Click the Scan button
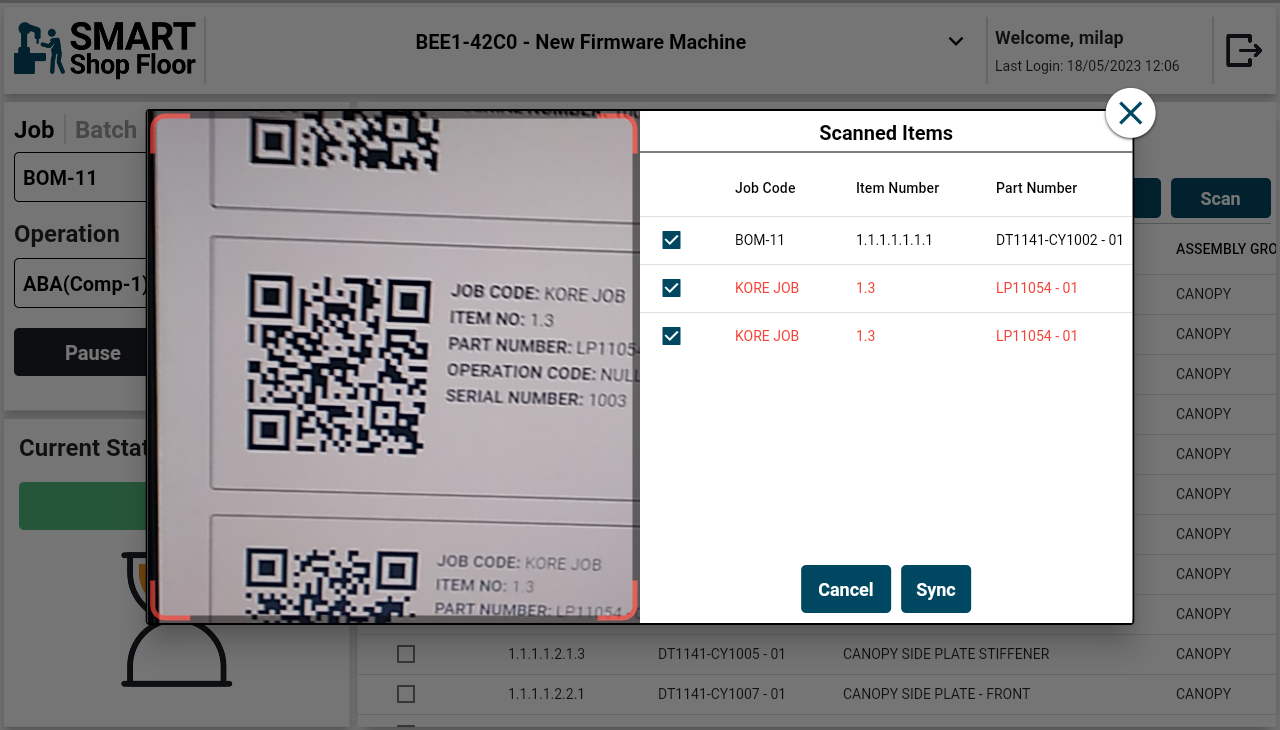 1220,198
